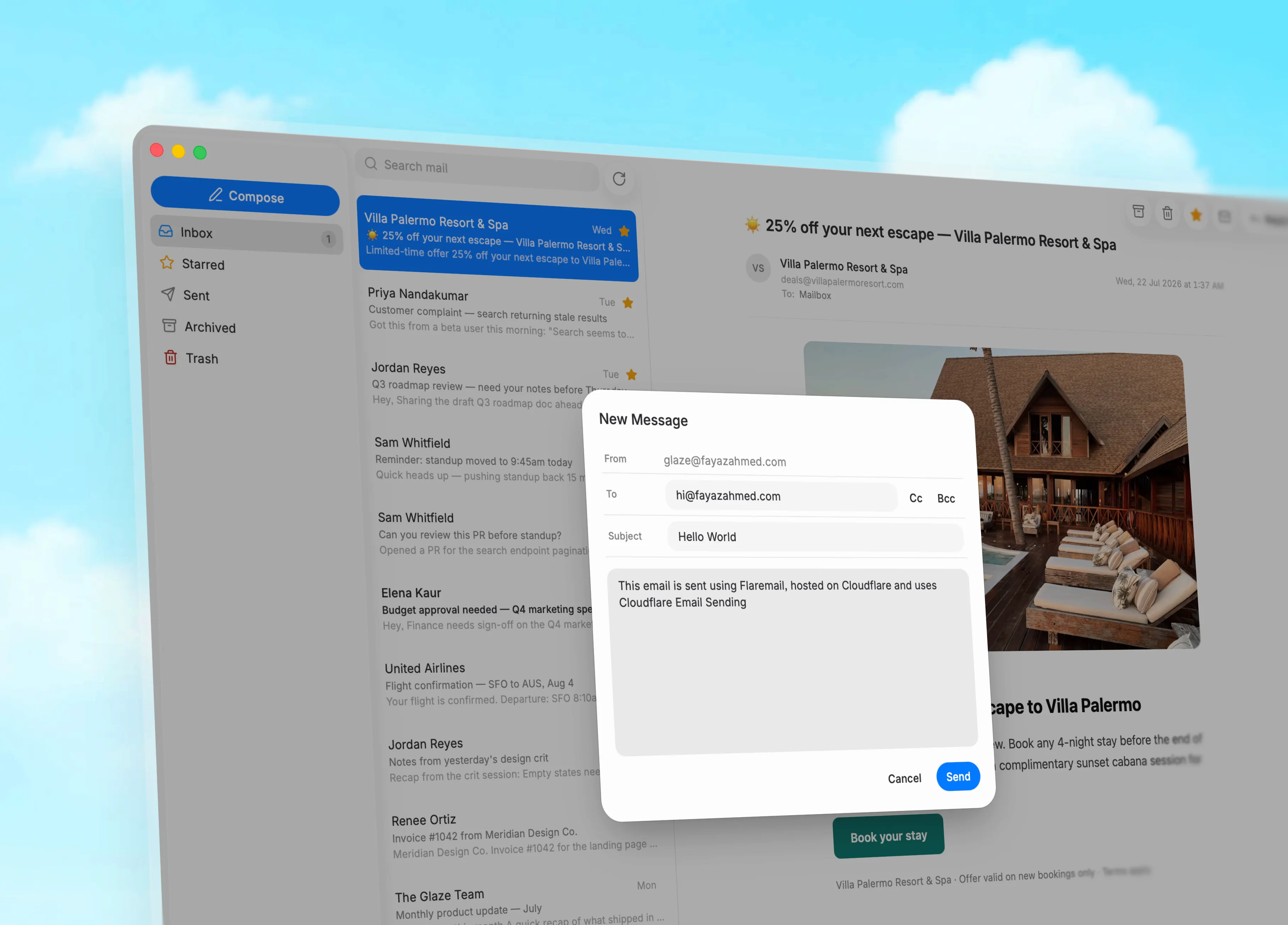Click the red close window button
The image size is (1288, 925).
tap(157, 150)
